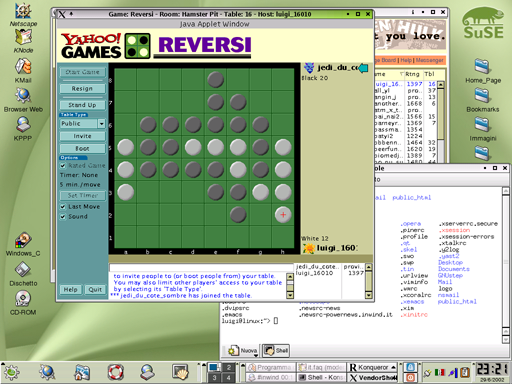The image size is (512, 384).
Task: Click the blue arrow next to jedi_du_cote
Action: (x=363, y=68)
